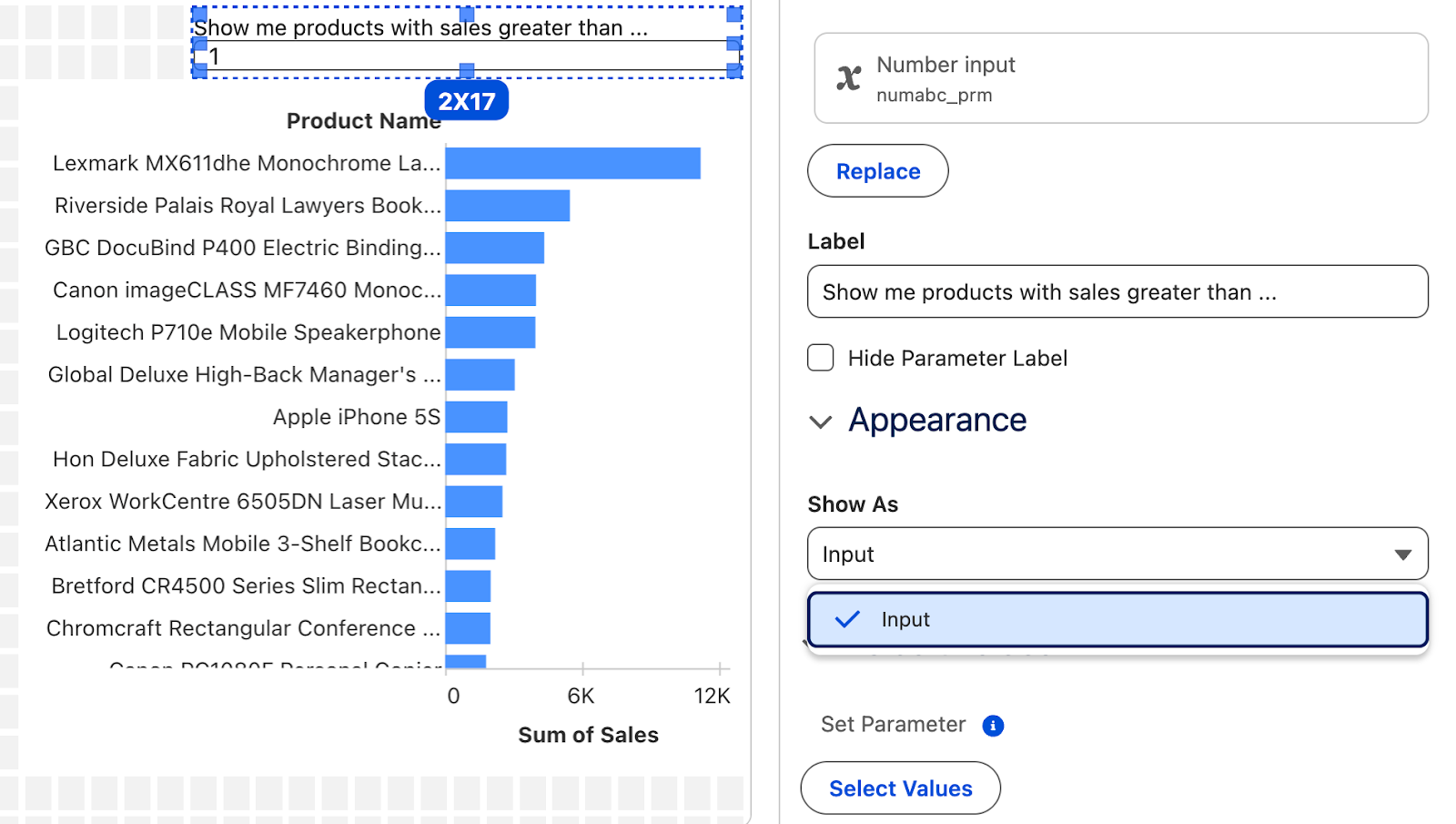Click the Apple iPhone 5S bar
The image size is (1456, 824).
pos(476,417)
